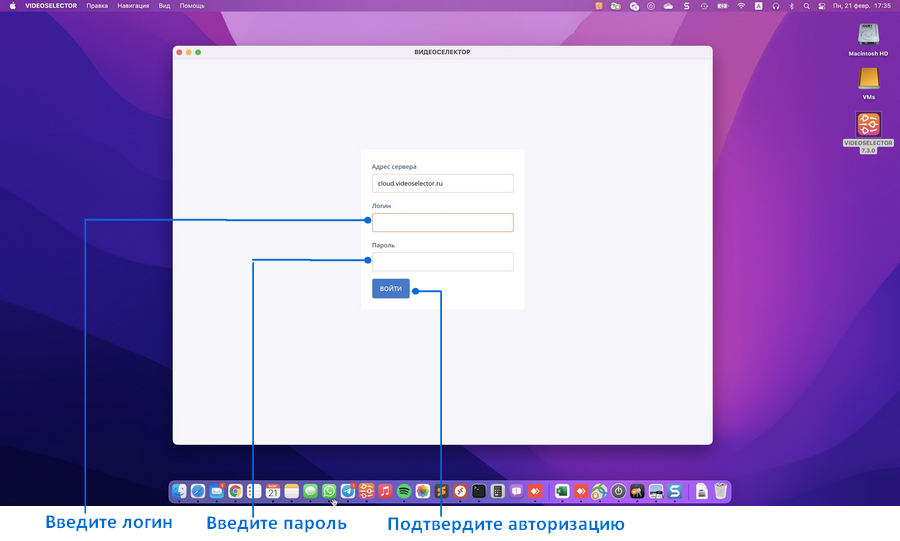Focus the Пароль input field
Image resolution: width=900 pixels, height=541 pixels.
[443, 262]
